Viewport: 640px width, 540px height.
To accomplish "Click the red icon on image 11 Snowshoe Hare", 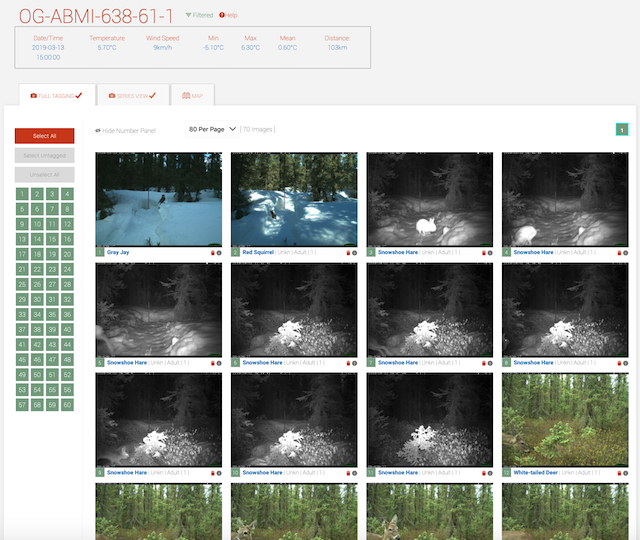I will tap(484, 473).
